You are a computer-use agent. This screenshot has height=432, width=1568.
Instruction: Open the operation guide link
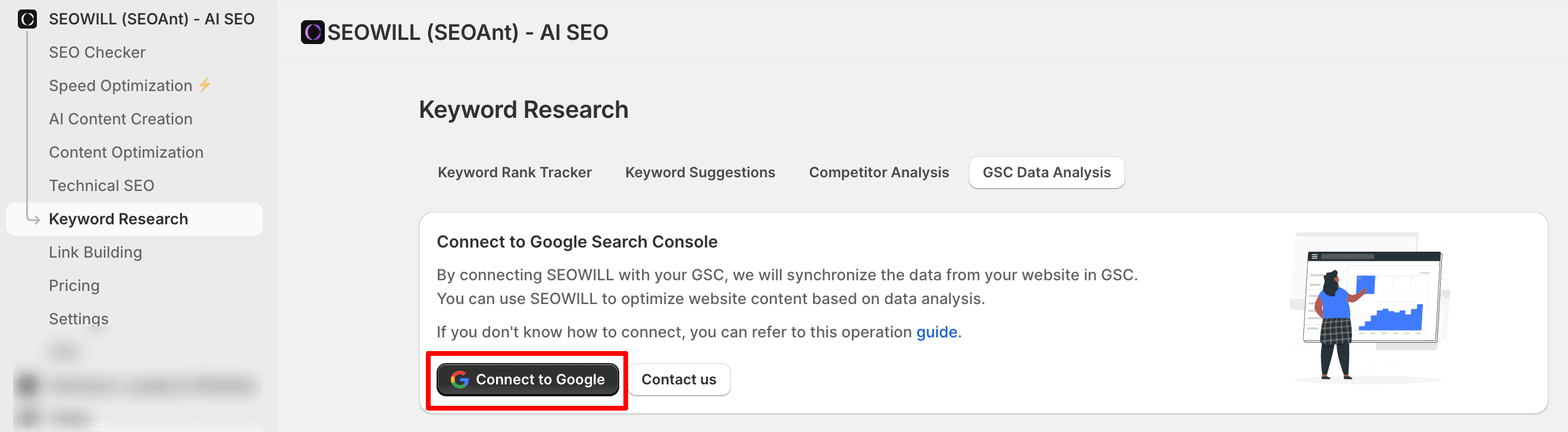pos(936,332)
